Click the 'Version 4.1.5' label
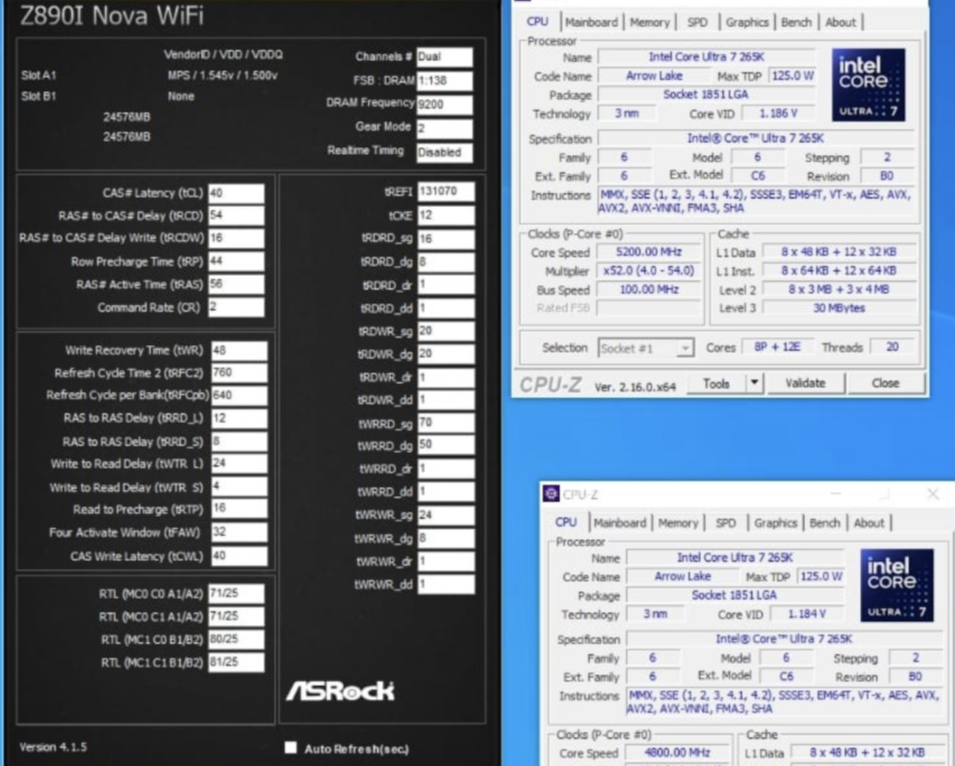Viewport: 955px width, 766px height. pyautogui.click(x=53, y=747)
